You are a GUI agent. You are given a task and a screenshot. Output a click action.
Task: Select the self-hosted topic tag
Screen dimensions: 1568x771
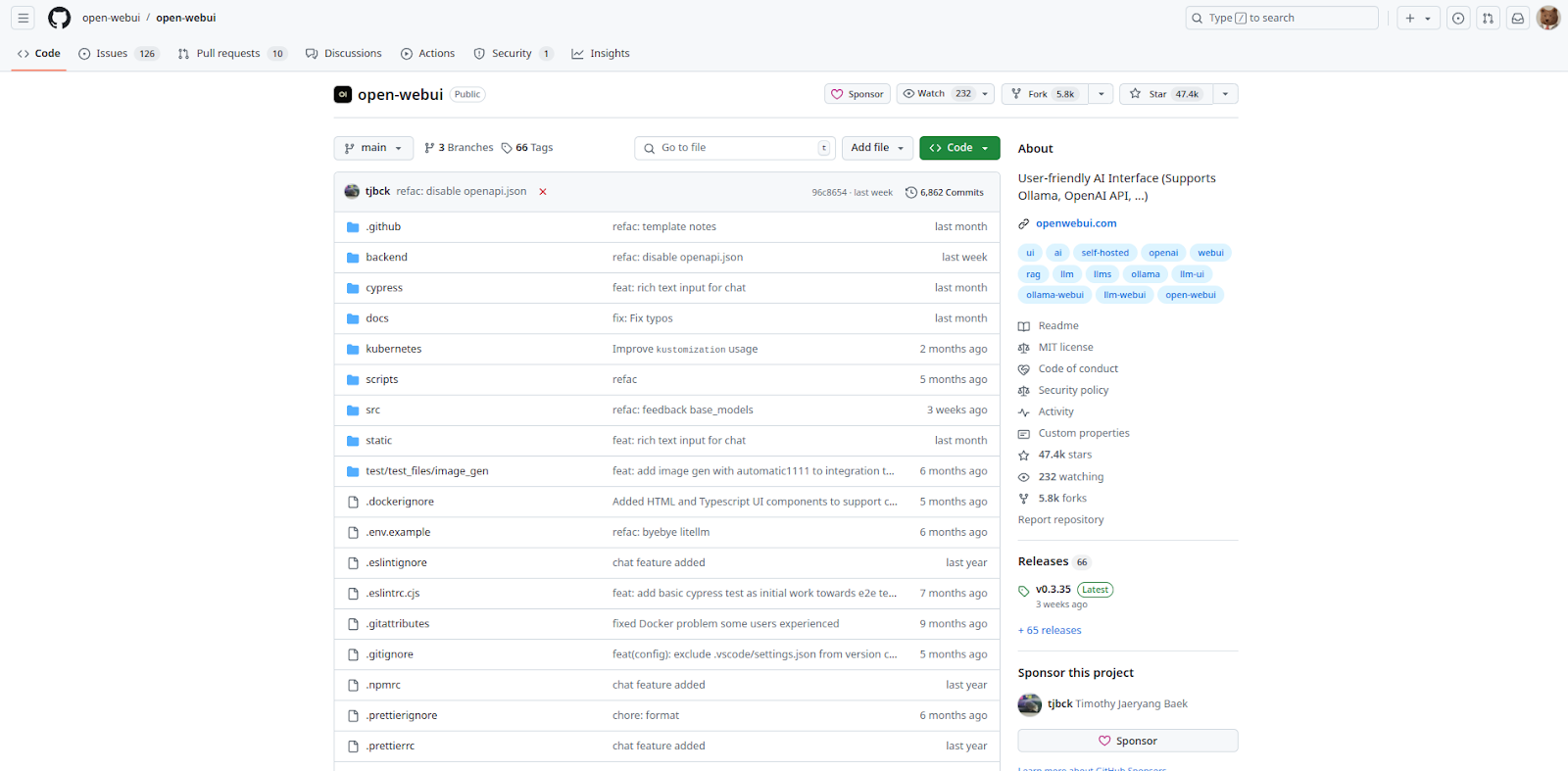pos(1104,253)
